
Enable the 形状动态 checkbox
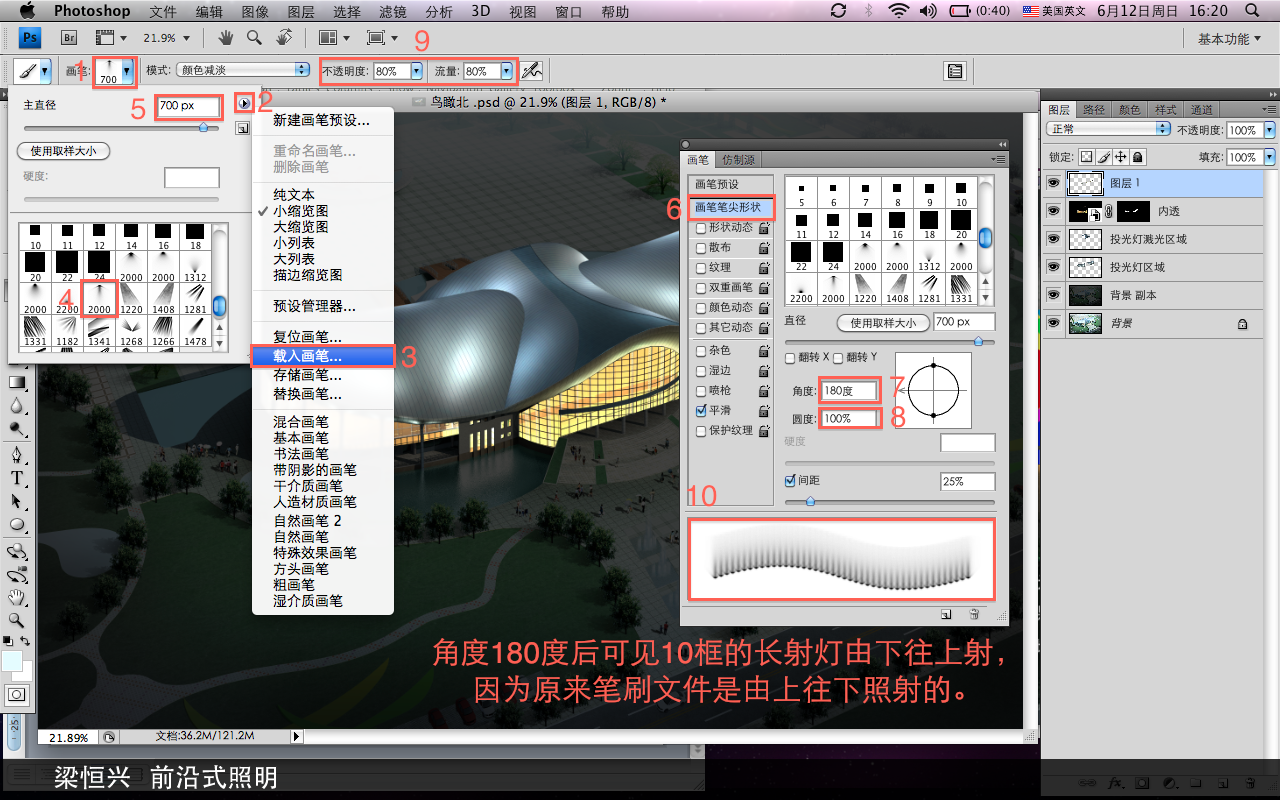coord(701,228)
